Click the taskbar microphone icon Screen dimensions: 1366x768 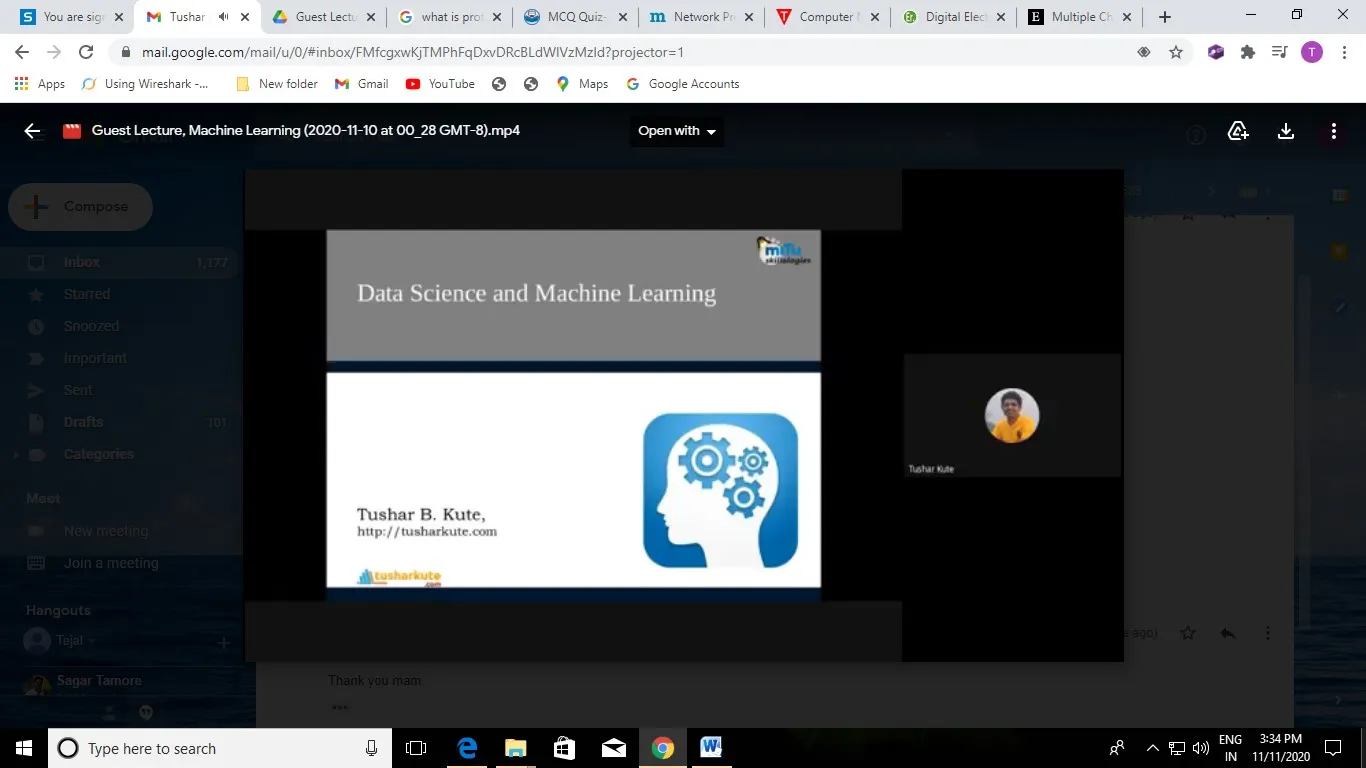(371, 748)
